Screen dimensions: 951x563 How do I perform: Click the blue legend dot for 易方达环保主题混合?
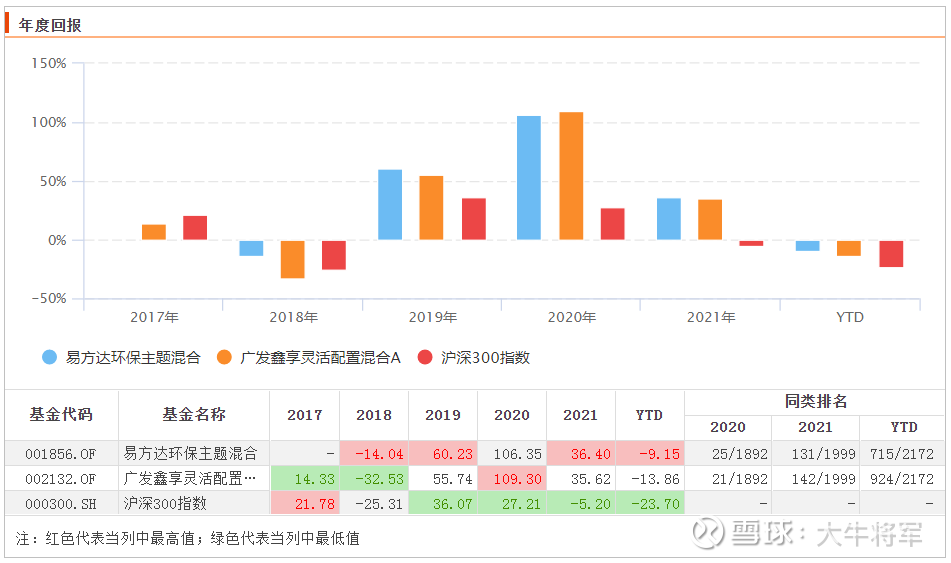tap(49, 357)
